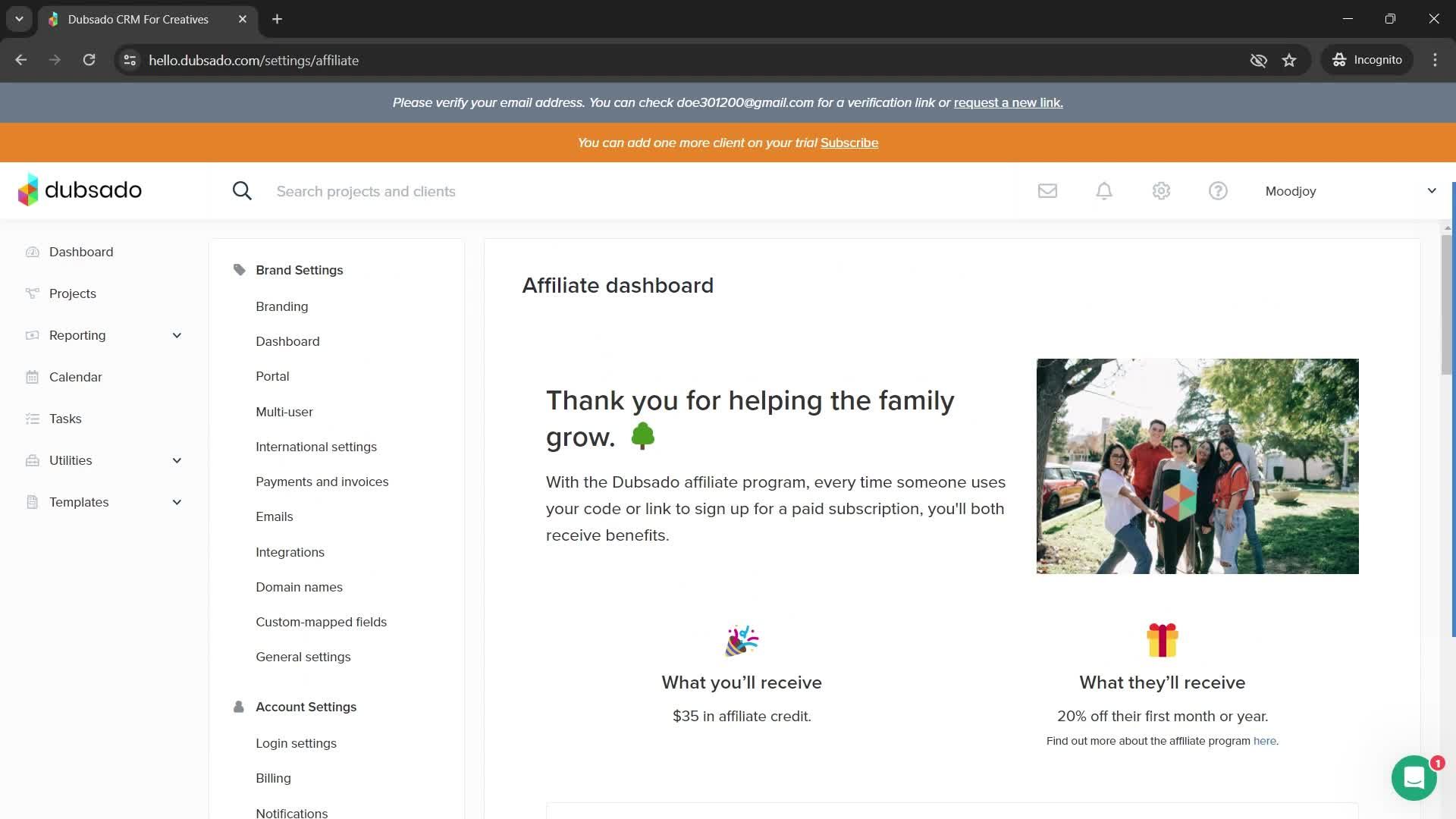Click the Subscribe link
This screenshot has height=819, width=1456.
[849, 143]
